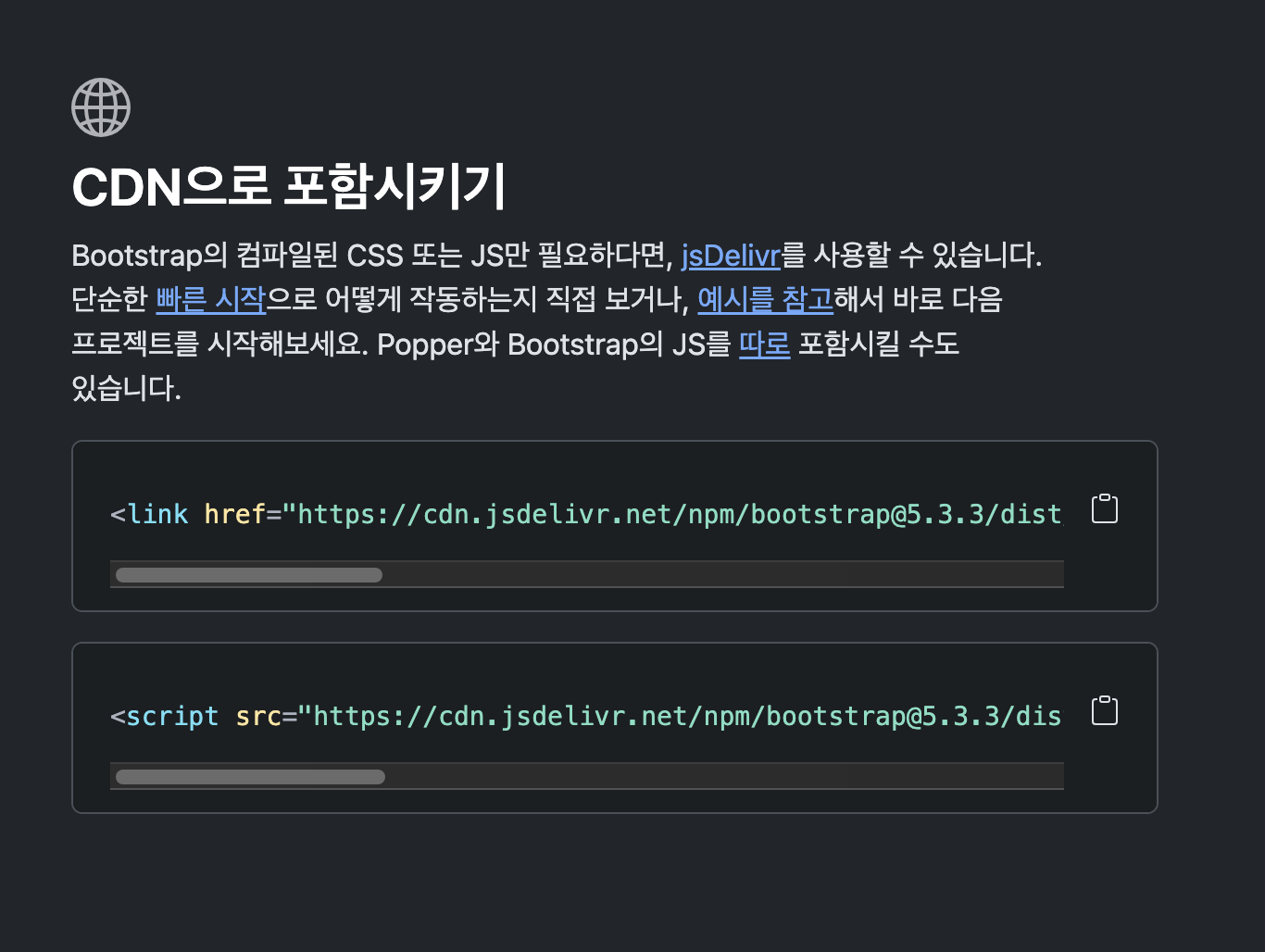Click the link href code line text
The width and height of the screenshot is (1265, 952).
click(586, 514)
